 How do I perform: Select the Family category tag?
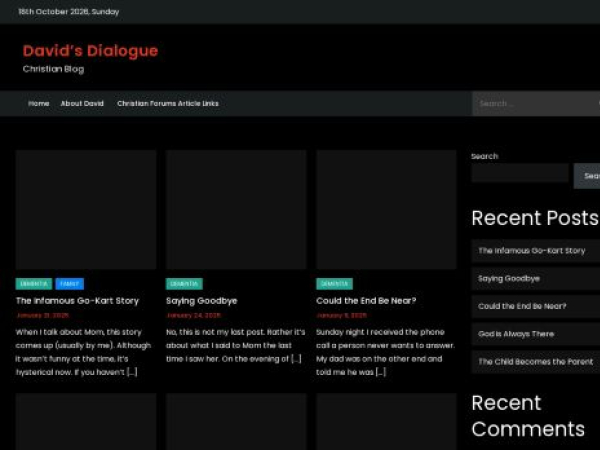pos(70,284)
